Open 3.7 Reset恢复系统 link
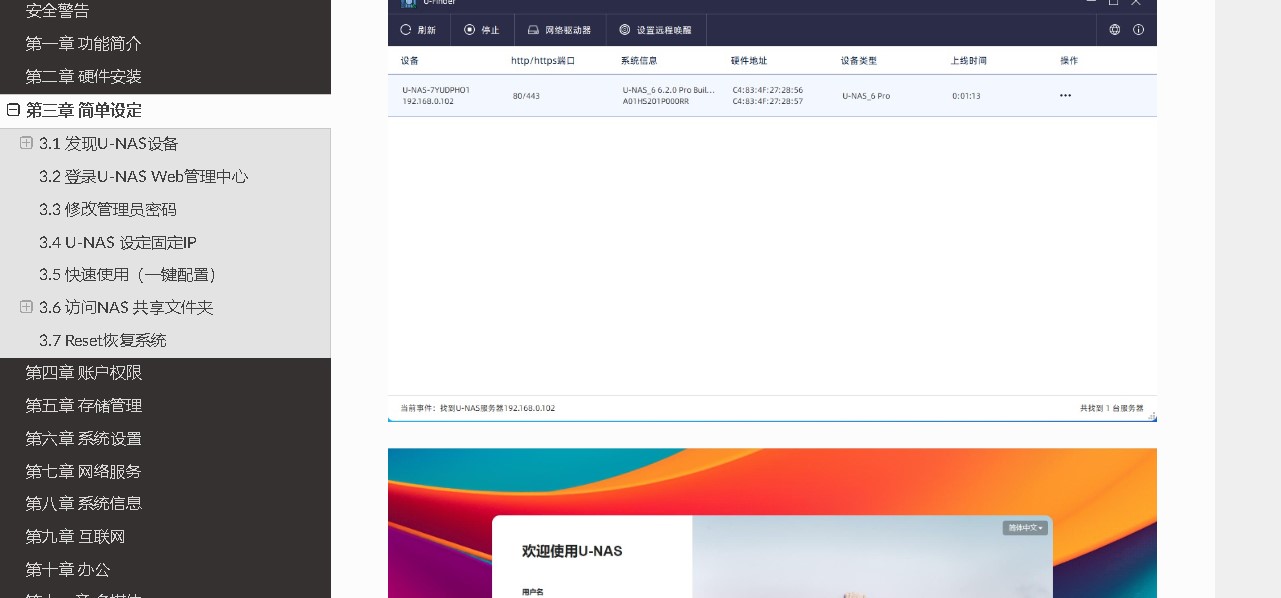This screenshot has width=1281, height=598. pos(102,340)
